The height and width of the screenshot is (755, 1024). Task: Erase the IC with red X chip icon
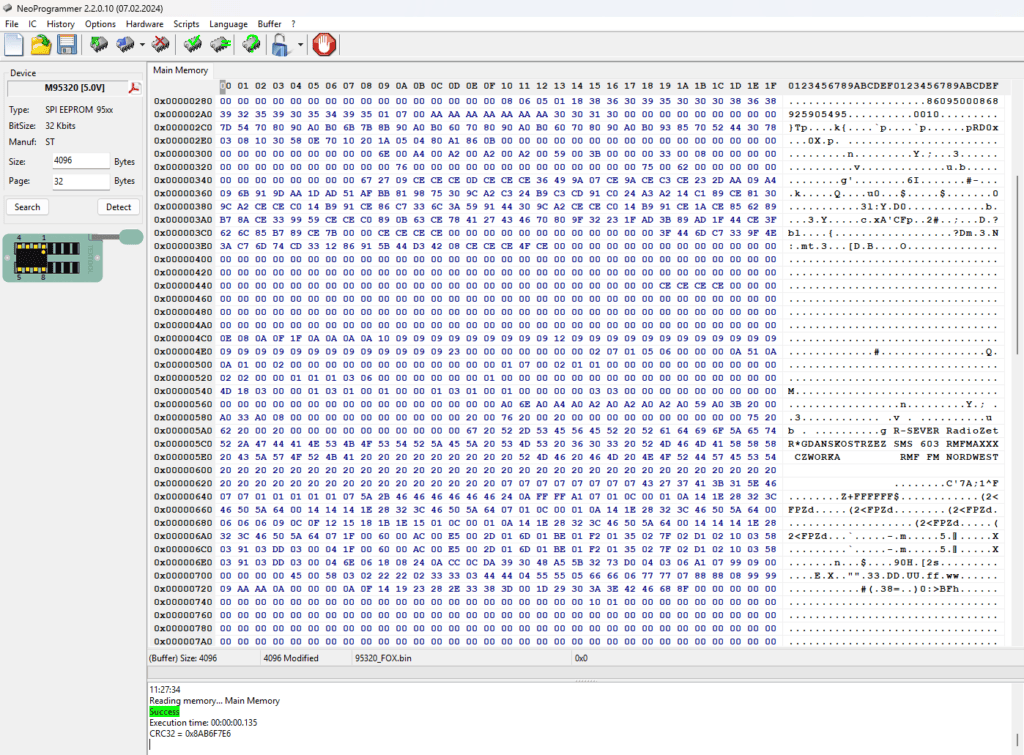click(x=159, y=44)
